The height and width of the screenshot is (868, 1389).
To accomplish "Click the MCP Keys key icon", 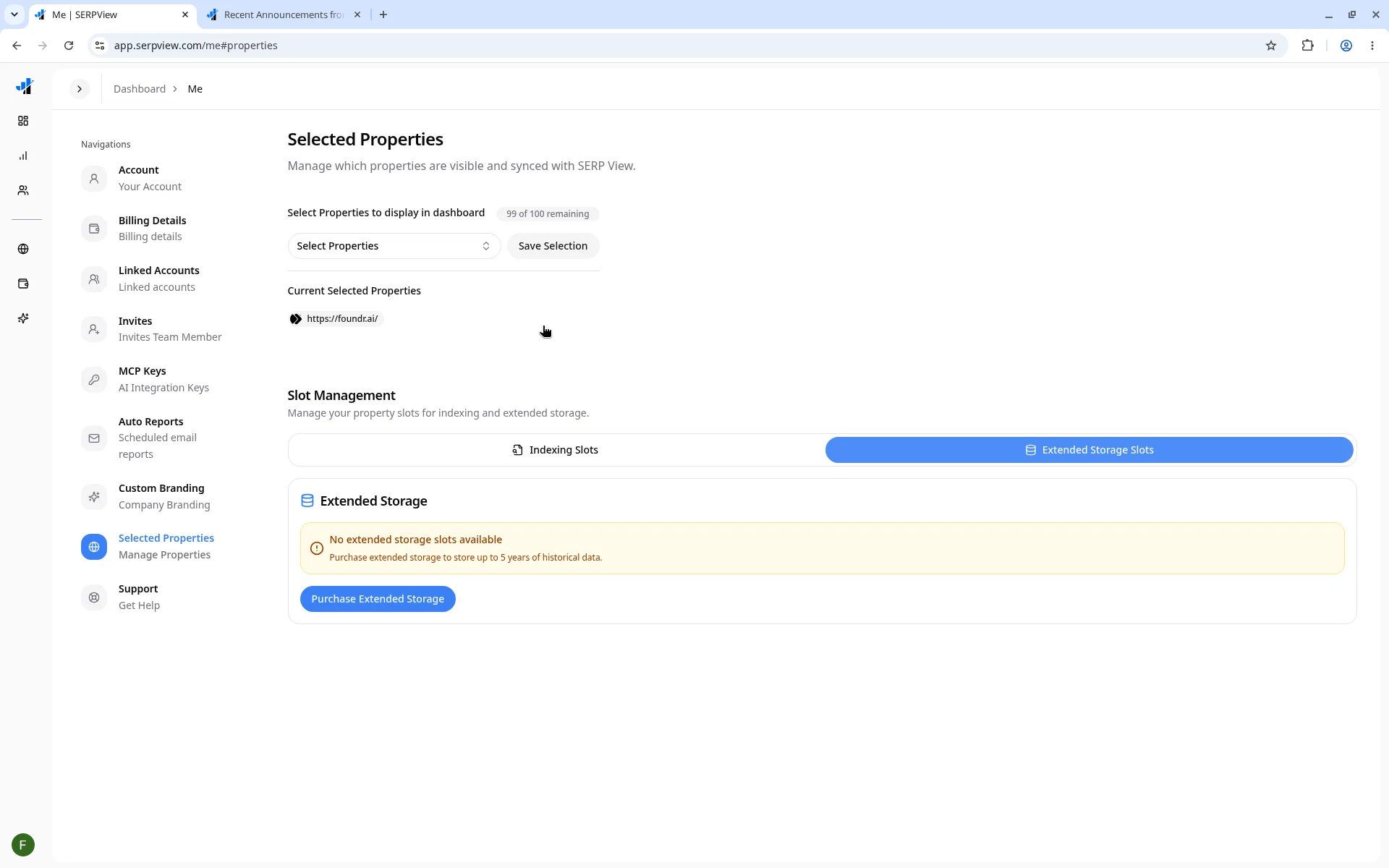I will (x=94, y=380).
